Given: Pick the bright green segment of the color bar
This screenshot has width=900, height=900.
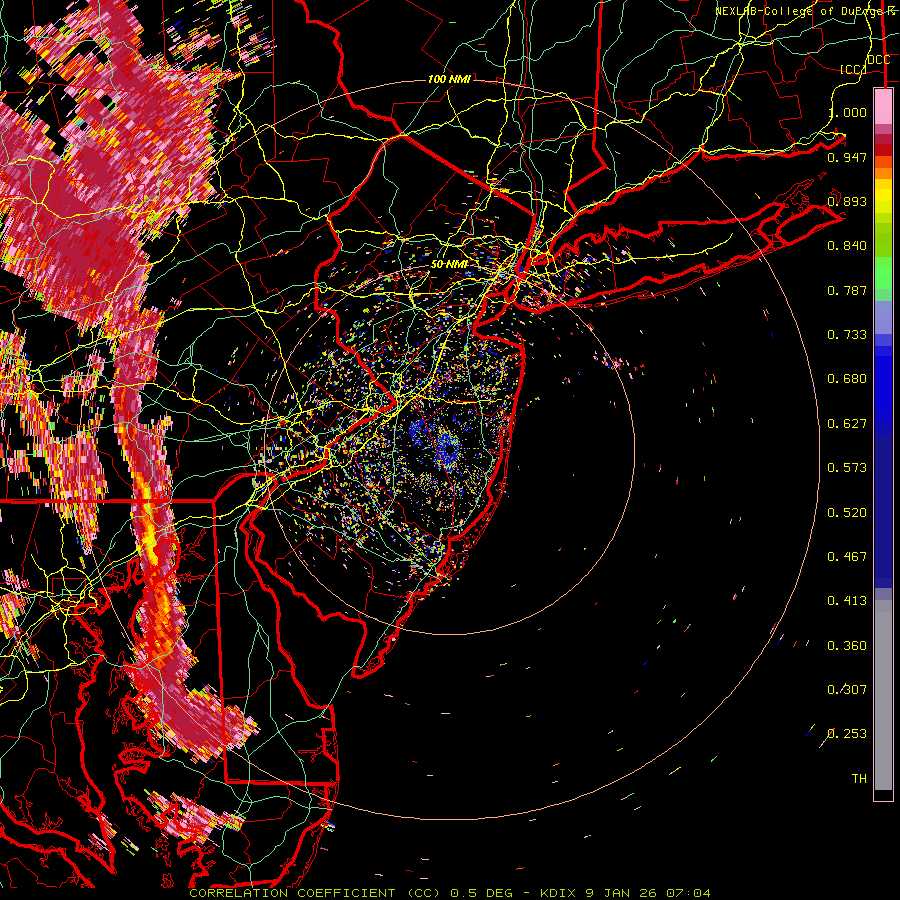Looking at the screenshot, I should (x=883, y=273).
